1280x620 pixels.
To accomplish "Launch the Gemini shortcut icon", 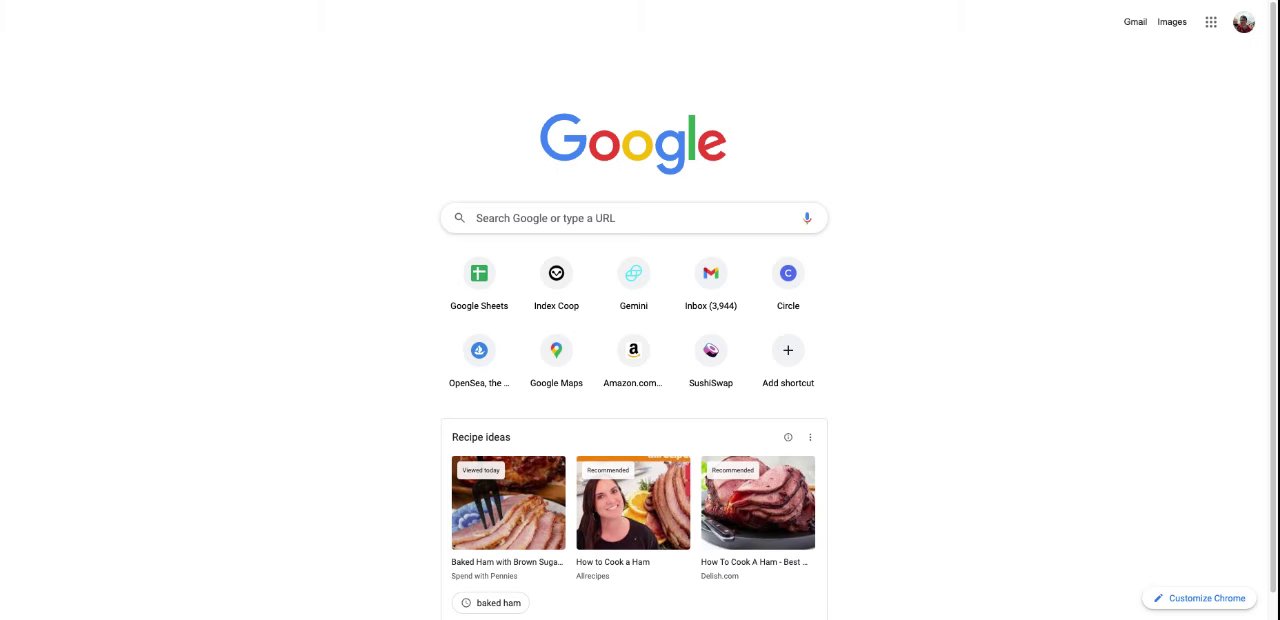I will click(633, 273).
